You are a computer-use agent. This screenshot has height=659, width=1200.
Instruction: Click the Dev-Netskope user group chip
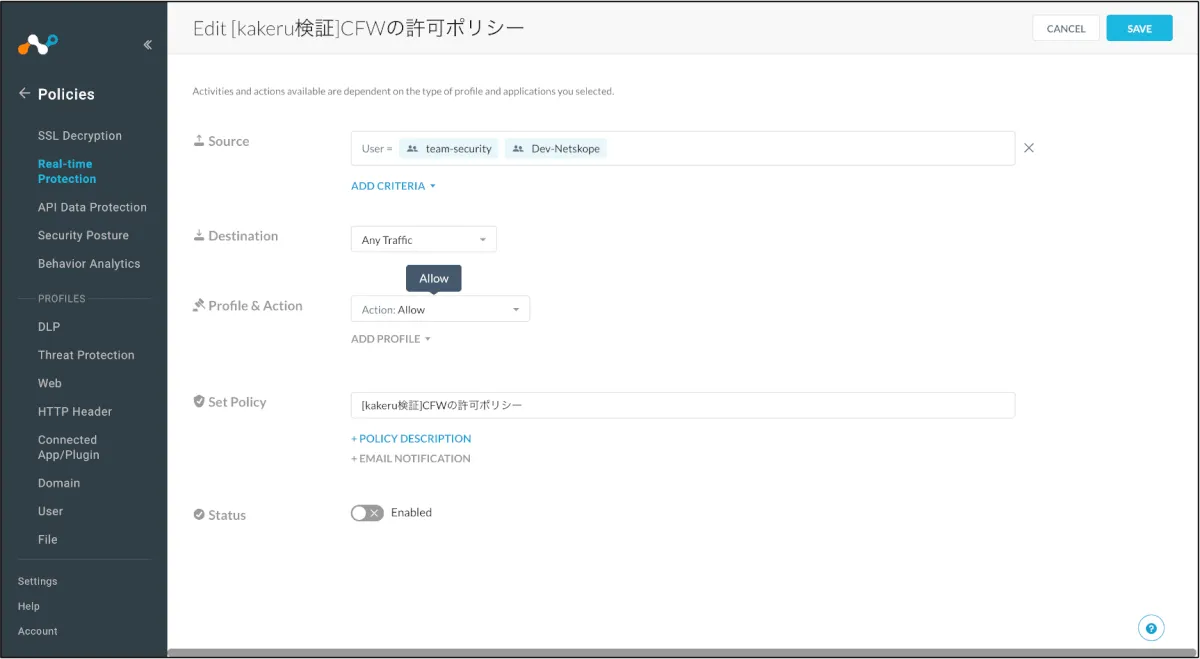(x=555, y=149)
